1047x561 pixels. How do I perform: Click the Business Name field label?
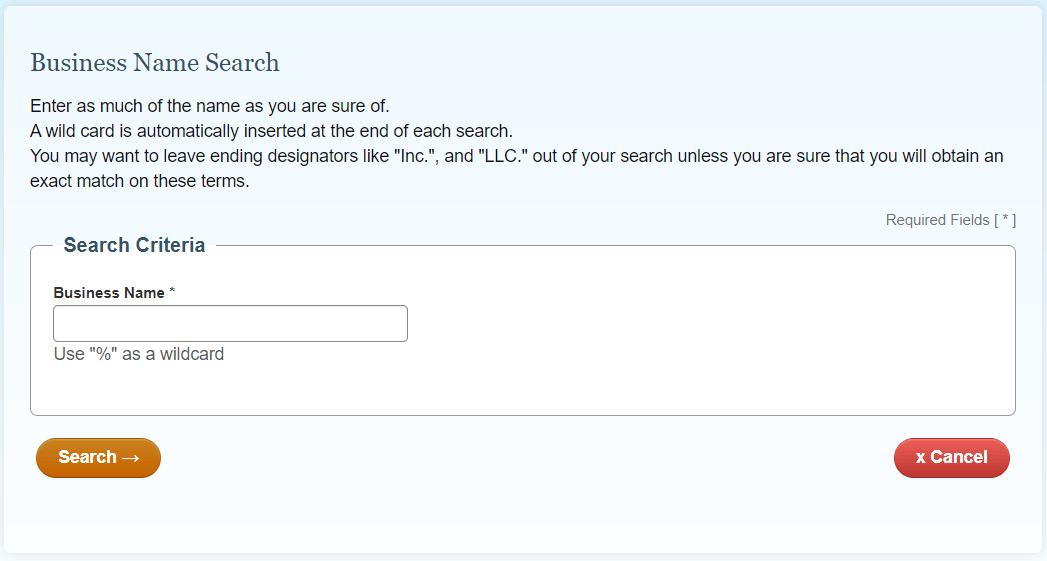click(109, 293)
